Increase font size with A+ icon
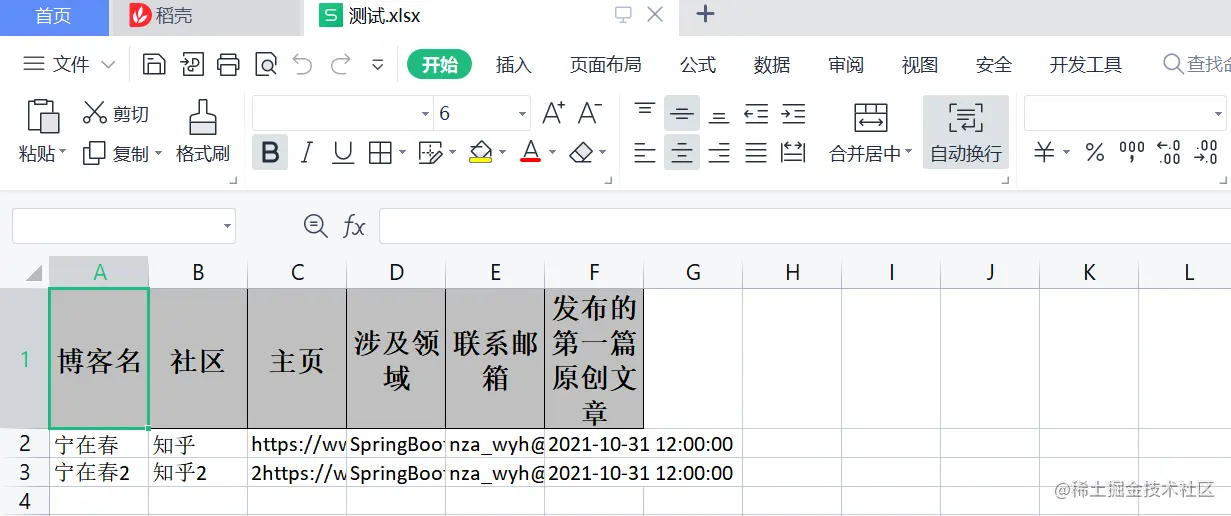The width and height of the screenshot is (1231, 516). (553, 113)
